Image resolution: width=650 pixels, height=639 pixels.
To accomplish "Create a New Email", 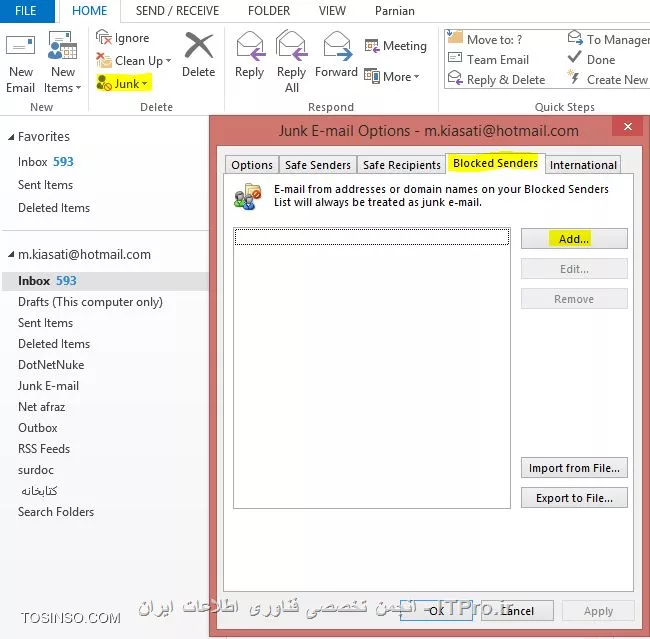I will [20, 63].
